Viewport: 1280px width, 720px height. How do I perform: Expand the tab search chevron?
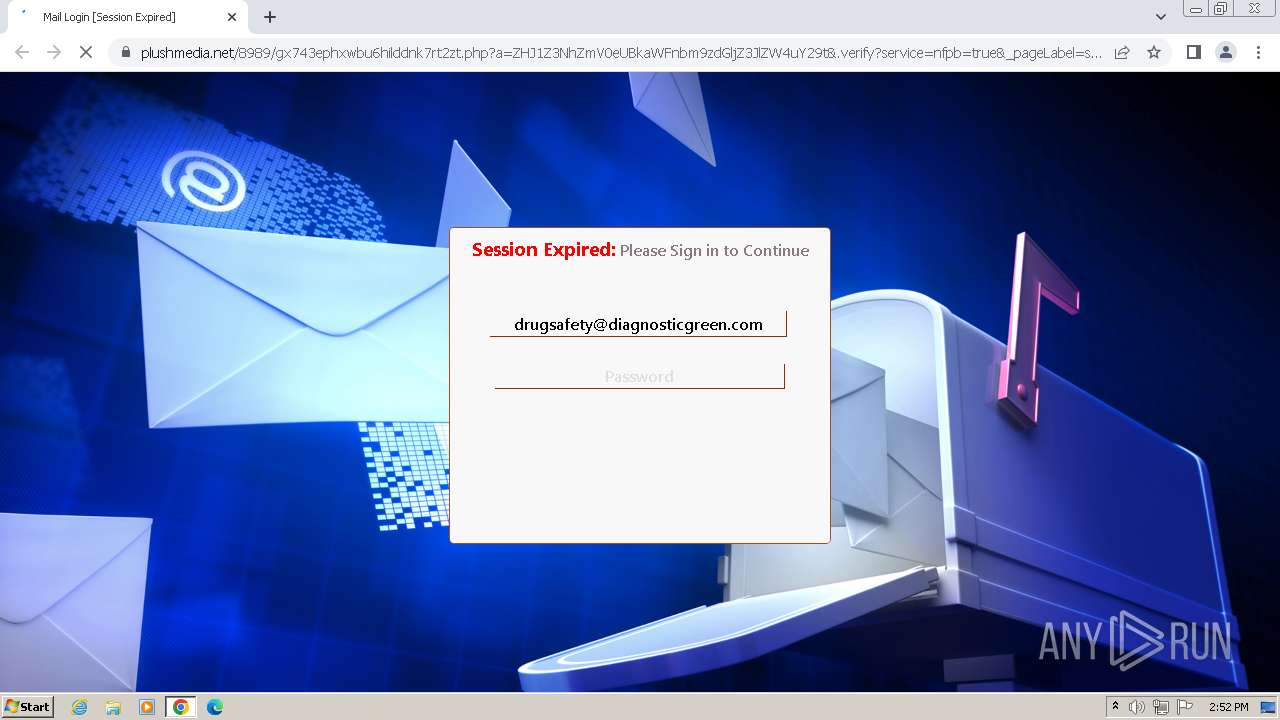pos(1161,17)
